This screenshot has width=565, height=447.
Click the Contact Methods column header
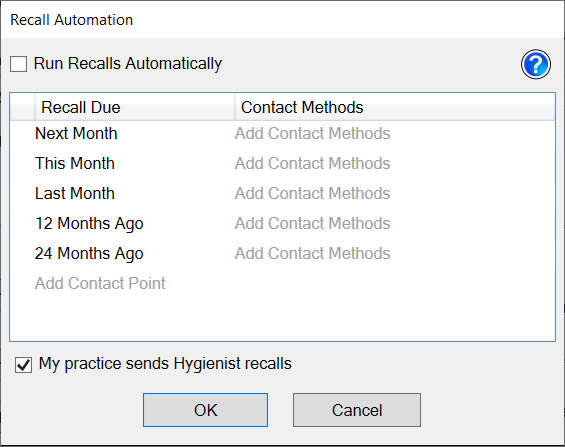coord(395,107)
